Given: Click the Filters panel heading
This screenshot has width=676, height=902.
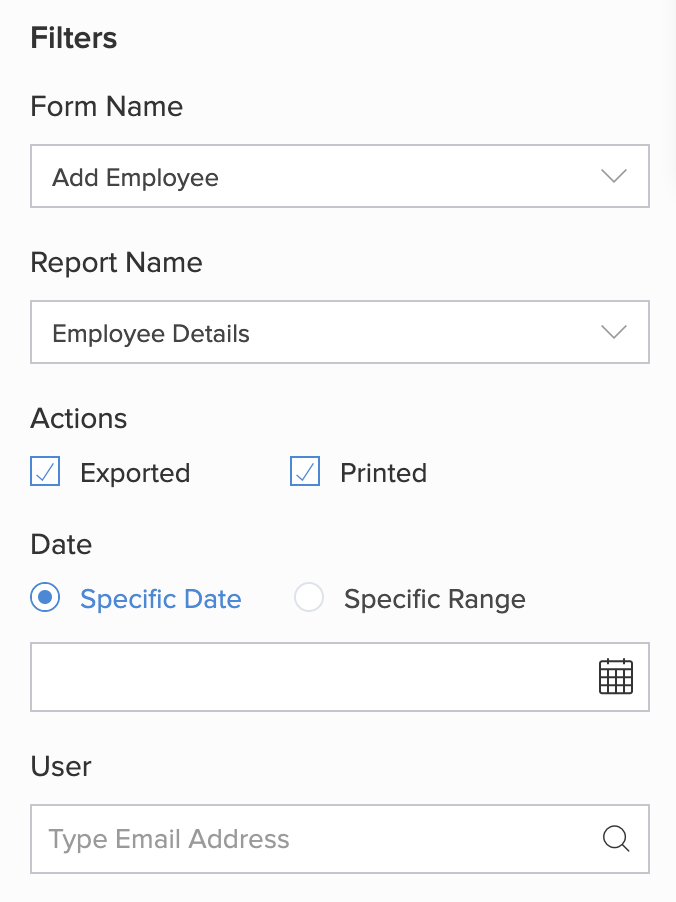Looking at the screenshot, I should click(x=74, y=38).
